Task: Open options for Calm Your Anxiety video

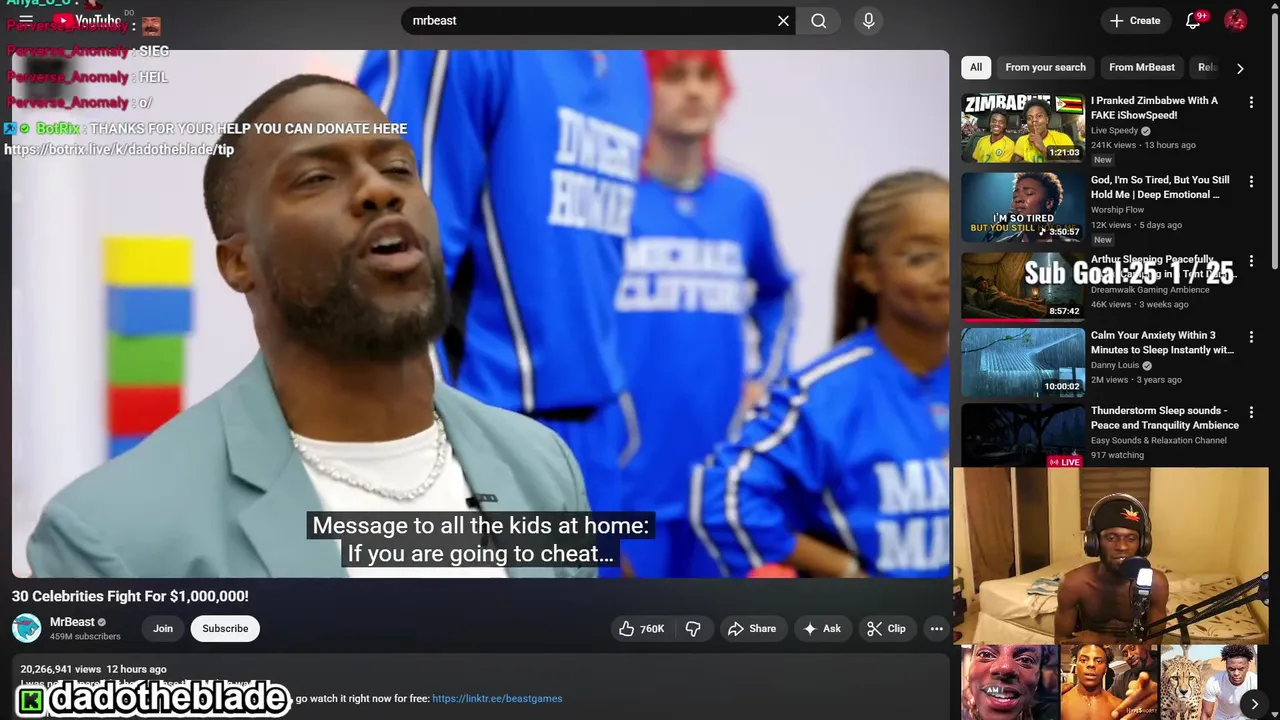Action: (1251, 338)
